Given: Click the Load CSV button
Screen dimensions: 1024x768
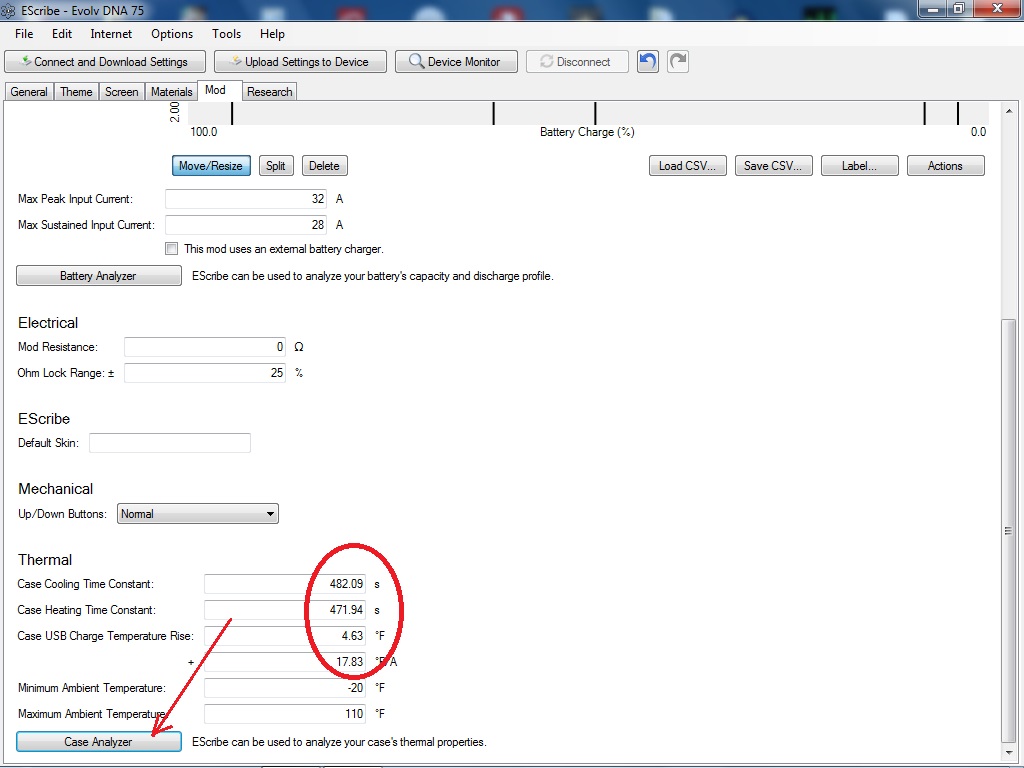Looking at the screenshot, I should pyautogui.click(x=688, y=166).
